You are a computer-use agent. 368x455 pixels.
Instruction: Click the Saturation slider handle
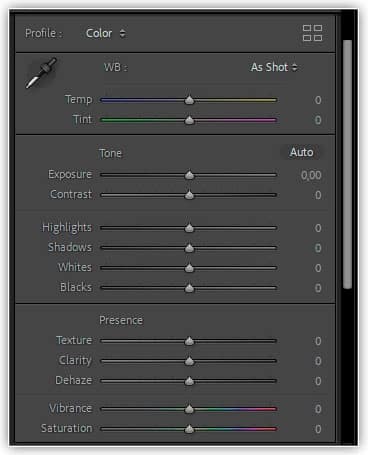pyautogui.click(x=189, y=429)
